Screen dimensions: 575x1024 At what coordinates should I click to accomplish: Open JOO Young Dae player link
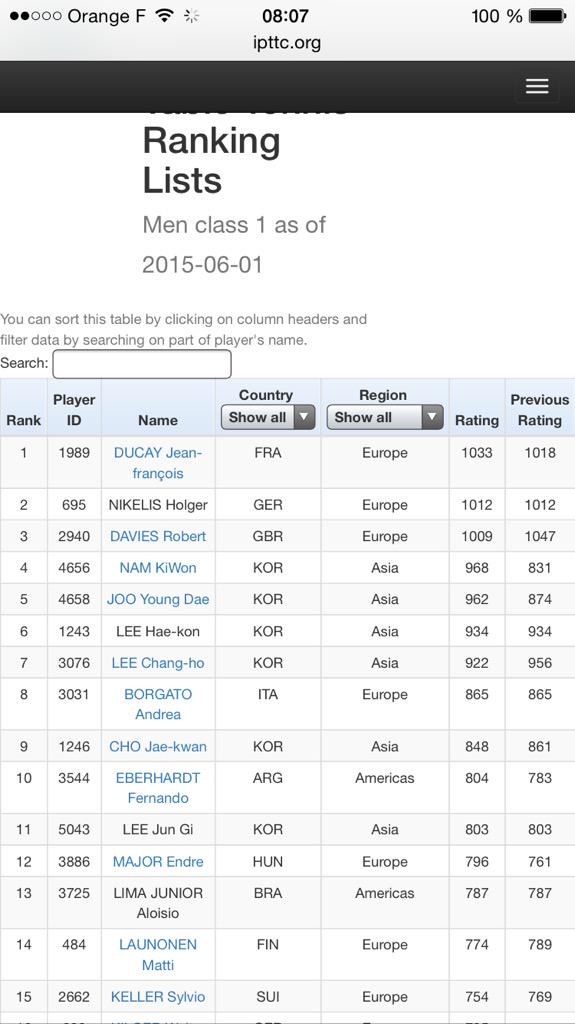click(158, 599)
